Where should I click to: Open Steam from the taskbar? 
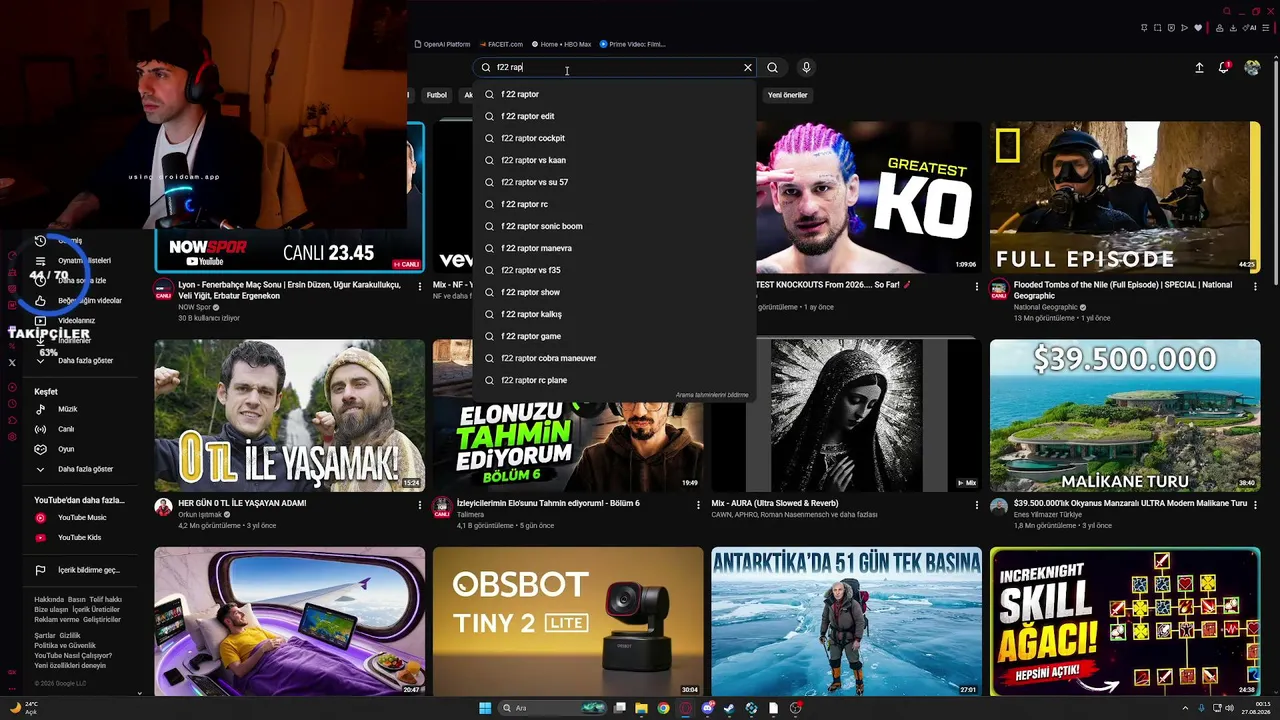(x=729, y=708)
